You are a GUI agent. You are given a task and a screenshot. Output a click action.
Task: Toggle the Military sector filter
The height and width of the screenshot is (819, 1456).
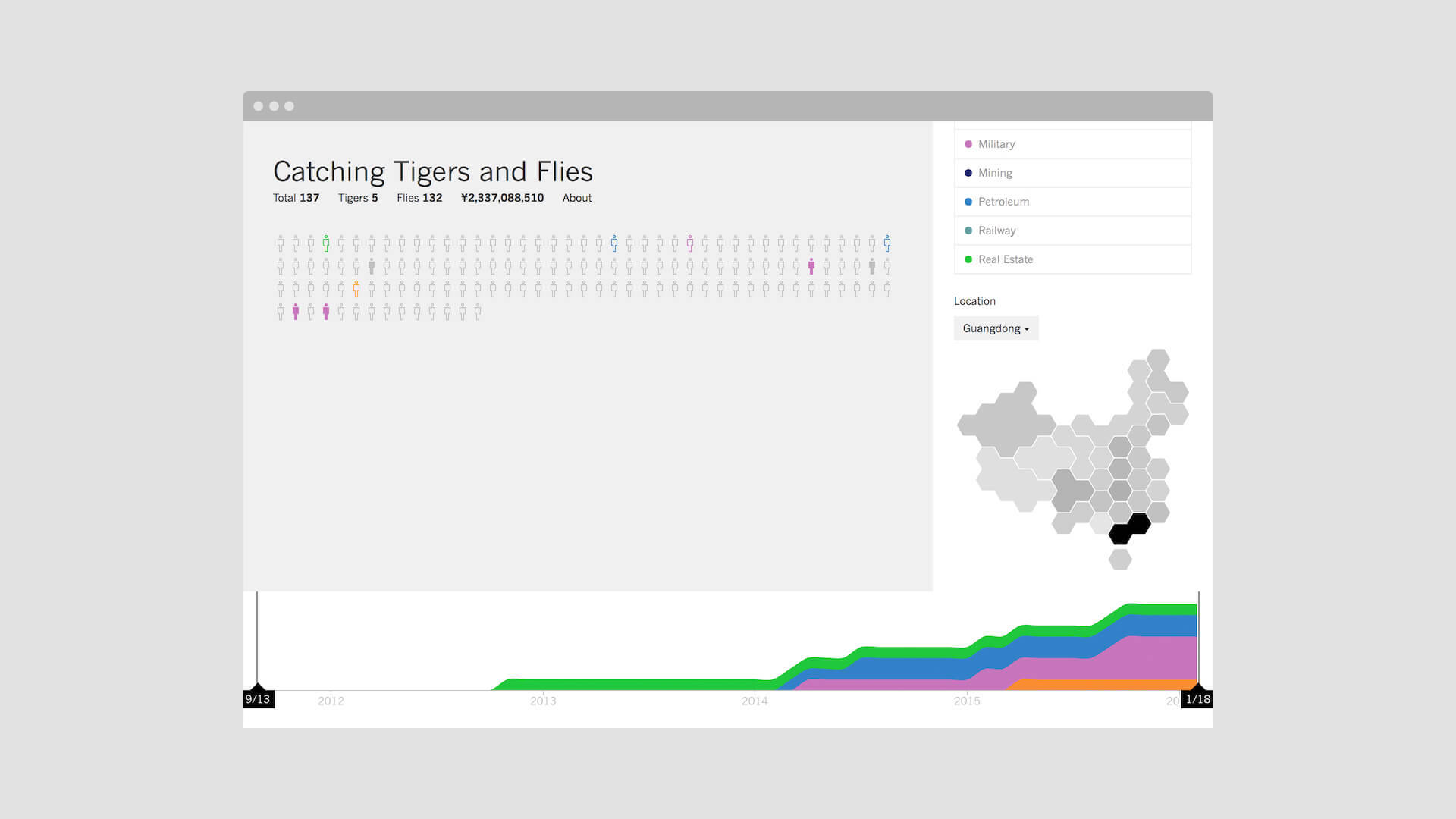[1072, 144]
